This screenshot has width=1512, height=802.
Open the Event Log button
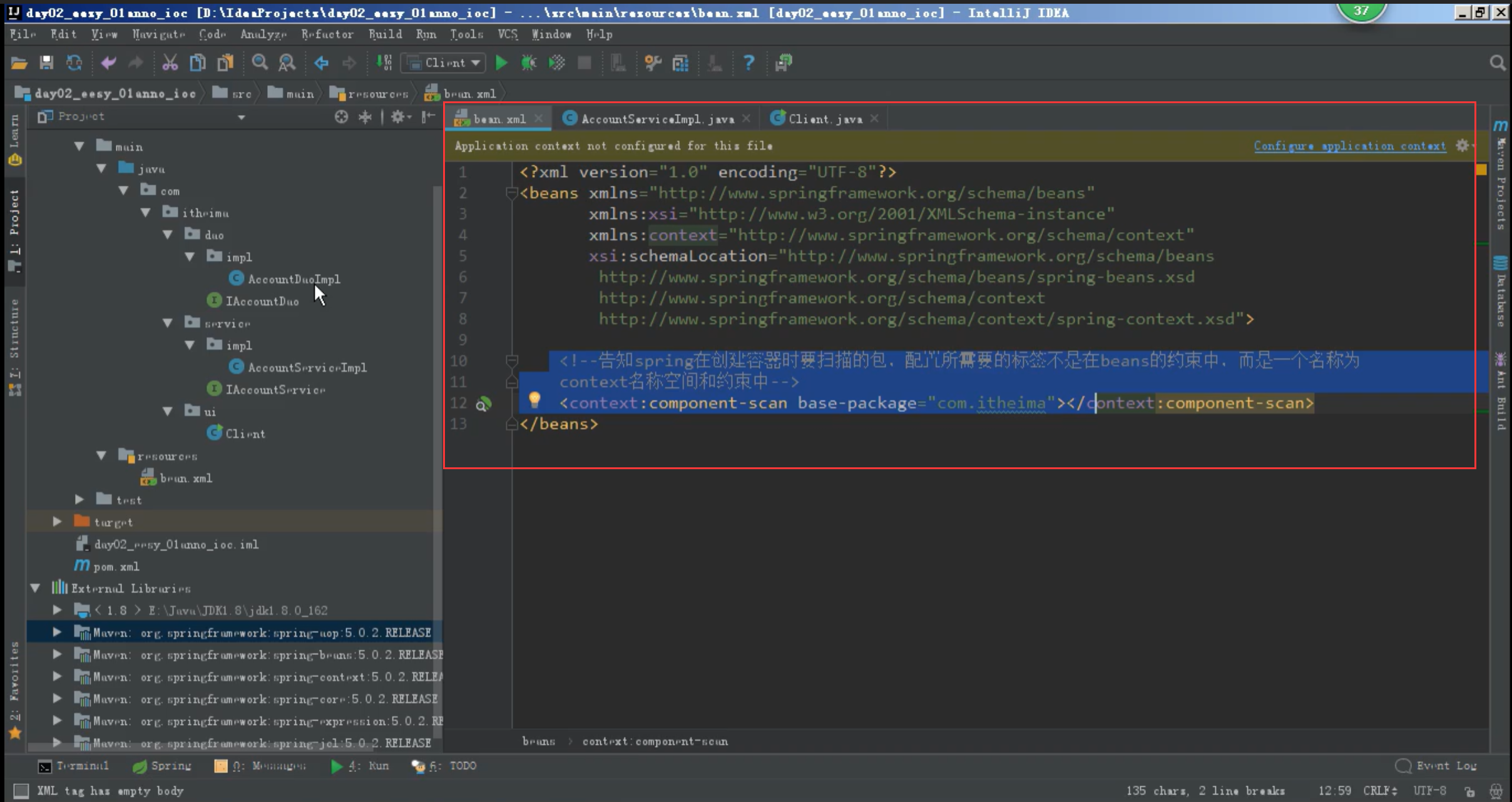(1437, 766)
